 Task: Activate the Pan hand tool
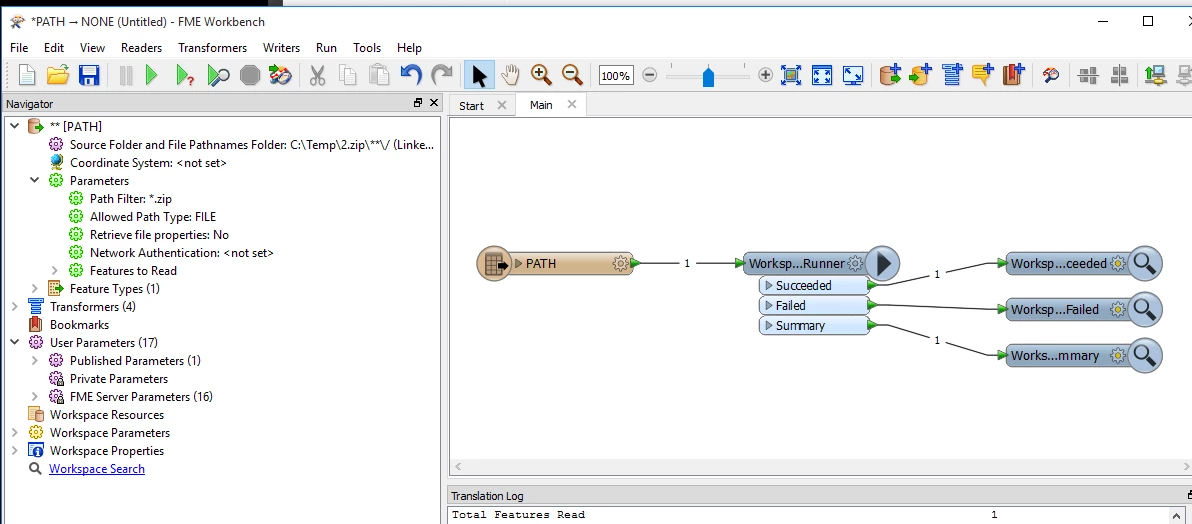coord(510,75)
